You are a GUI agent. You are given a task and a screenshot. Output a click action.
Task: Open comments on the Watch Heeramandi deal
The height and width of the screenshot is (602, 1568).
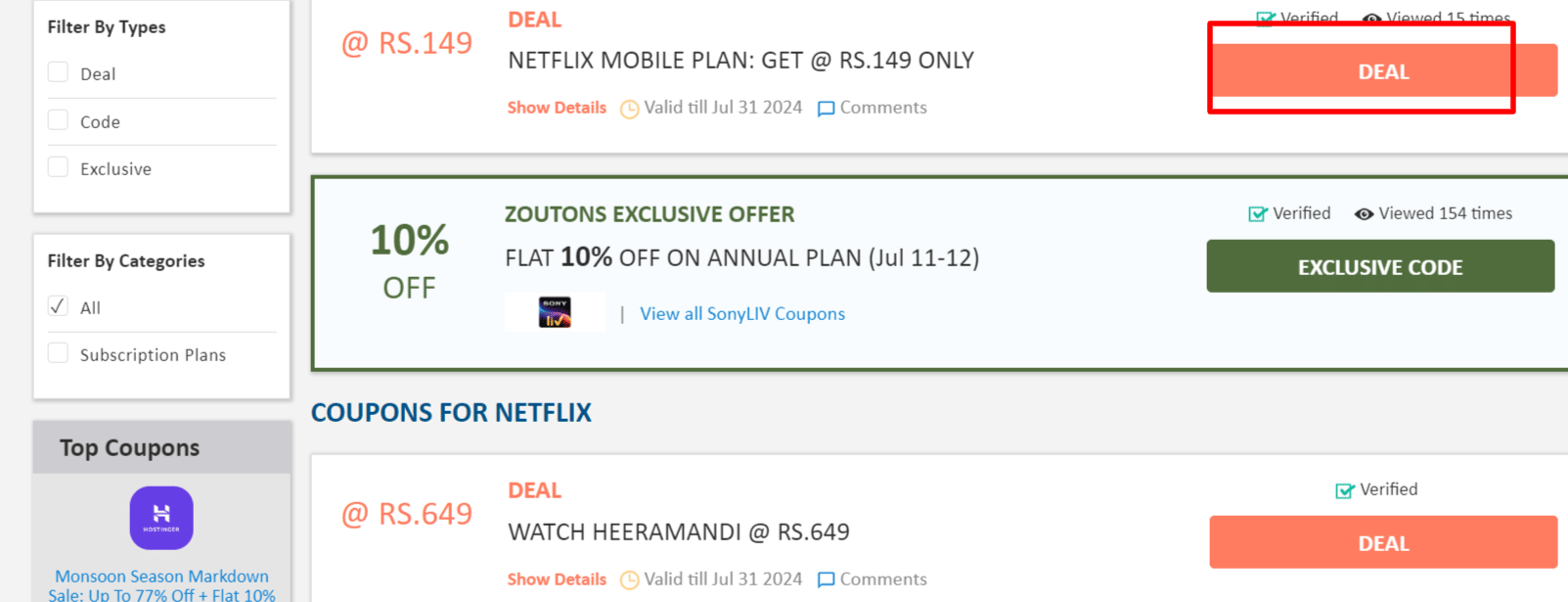point(872,579)
